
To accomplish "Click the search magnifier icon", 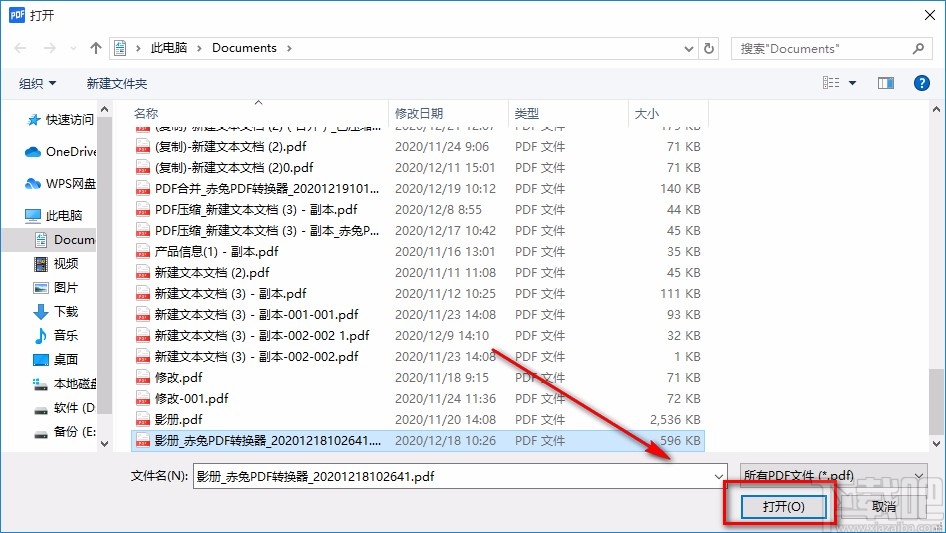I will (918, 48).
